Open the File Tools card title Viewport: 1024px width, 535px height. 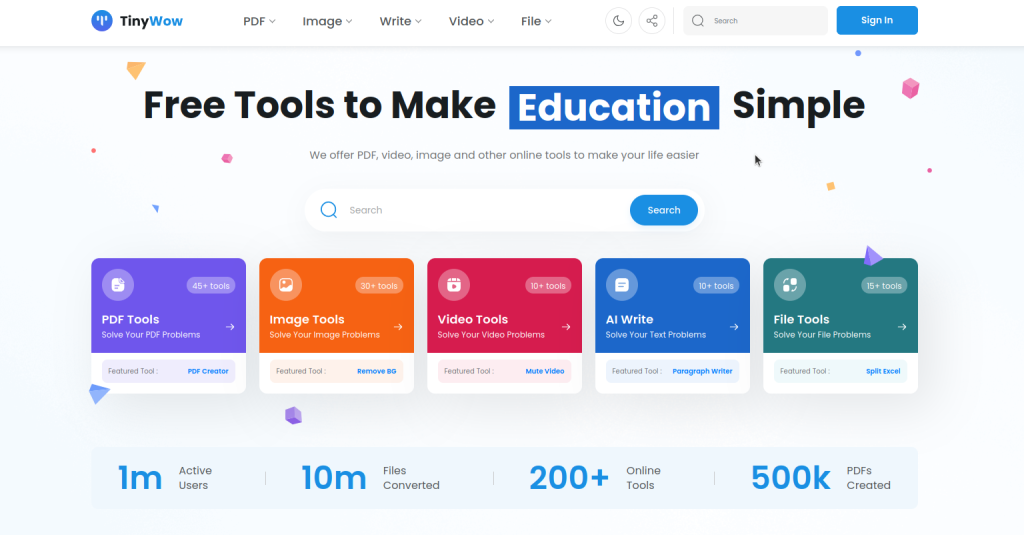801,319
